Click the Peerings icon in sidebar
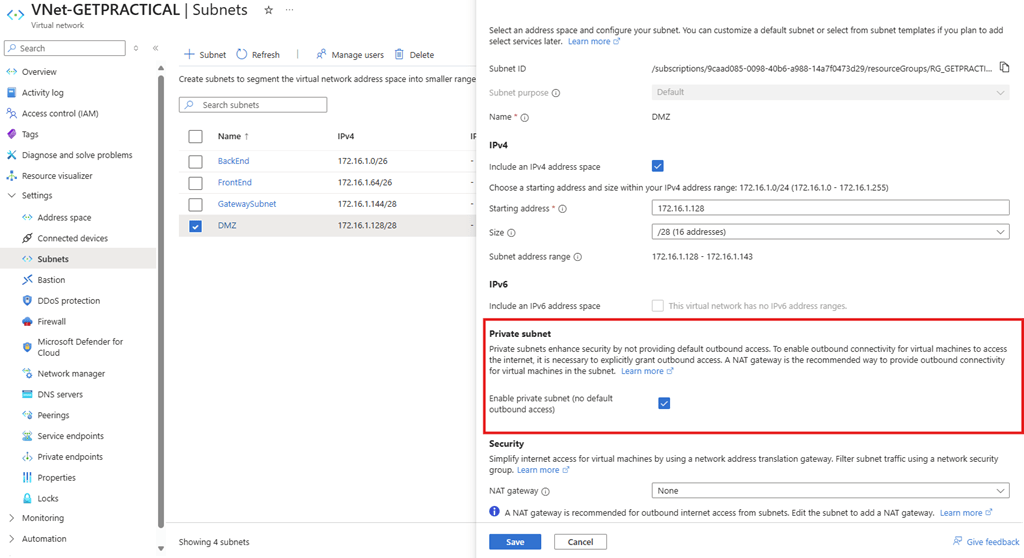The height and width of the screenshot is (558, 1024). coord(27,415)
